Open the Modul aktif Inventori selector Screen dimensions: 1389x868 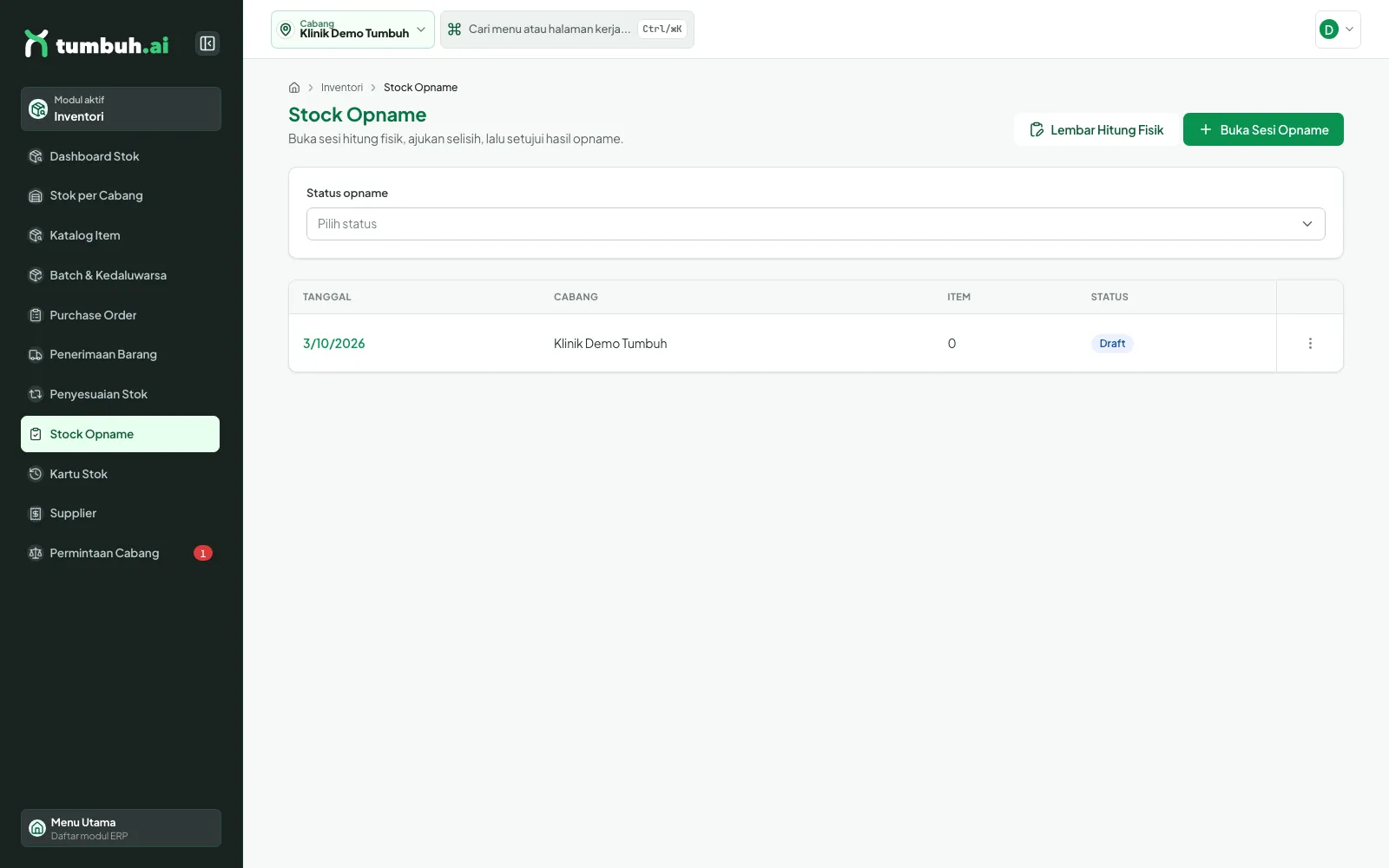121,108
